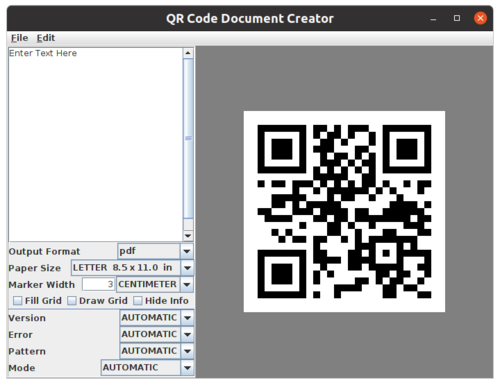Minimize the QR Code Document Creator window
The image size is (500, 385).
[433, 19]
